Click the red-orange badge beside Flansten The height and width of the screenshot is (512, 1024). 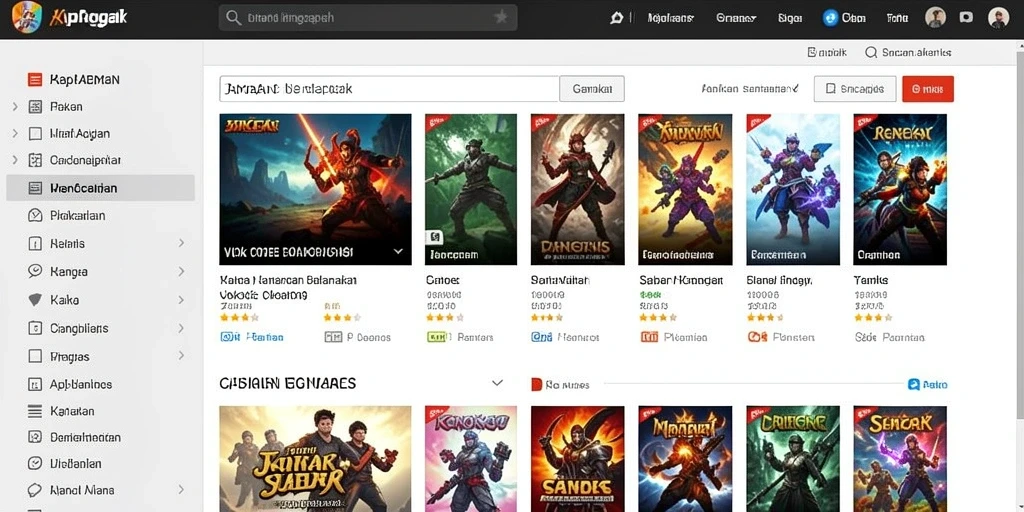coord(757,337)
